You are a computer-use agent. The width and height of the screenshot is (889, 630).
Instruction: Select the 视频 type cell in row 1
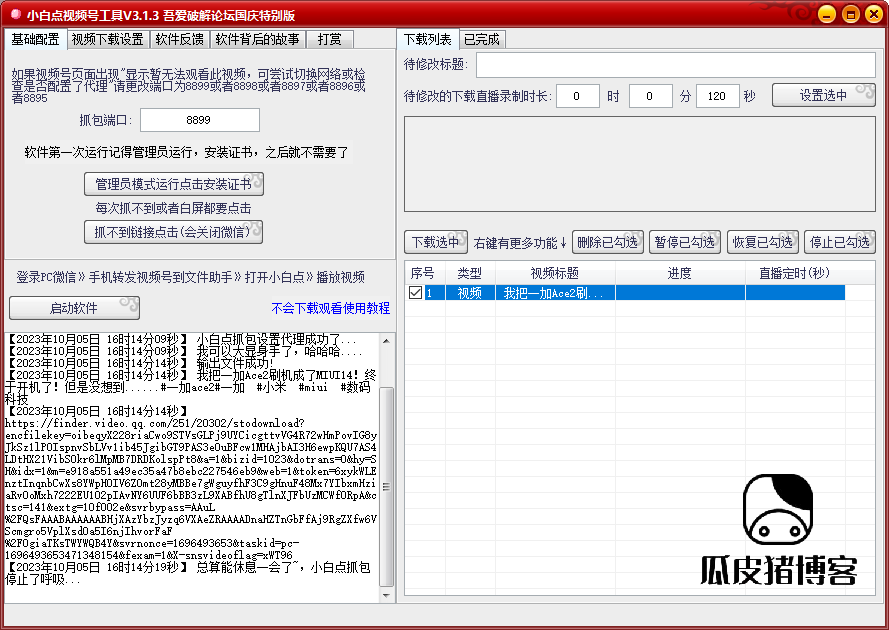pos(470,293)
